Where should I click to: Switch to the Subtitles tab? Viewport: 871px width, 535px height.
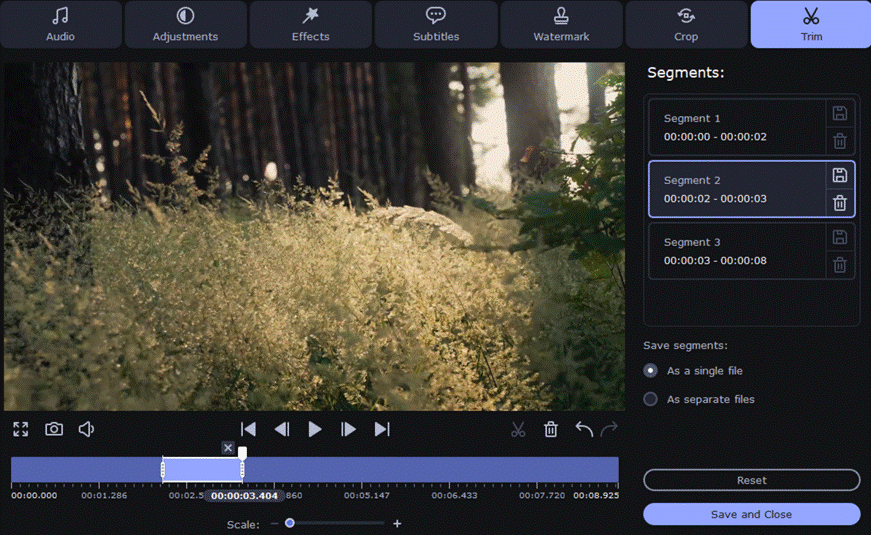pyautogui.click(x=436, y=25)
